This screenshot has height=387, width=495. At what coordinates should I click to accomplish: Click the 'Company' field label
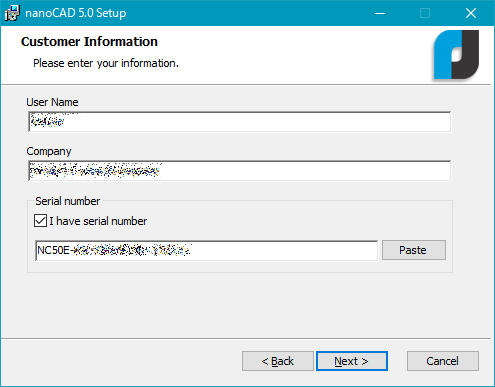click(x=49, y=151)
